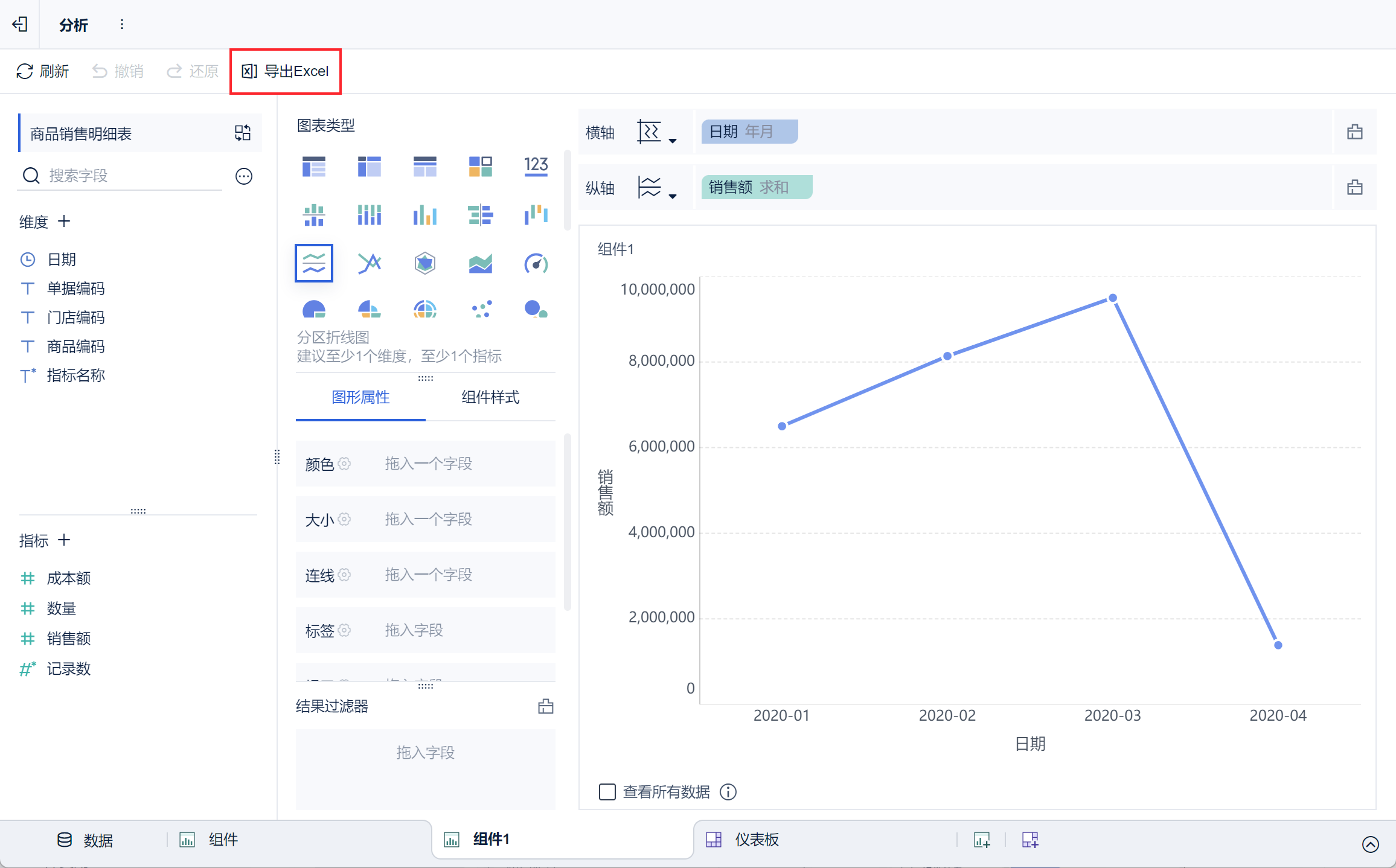Select the area chart type icon
The height and width of the screenshot is (868, 1396).
(480, 264)
